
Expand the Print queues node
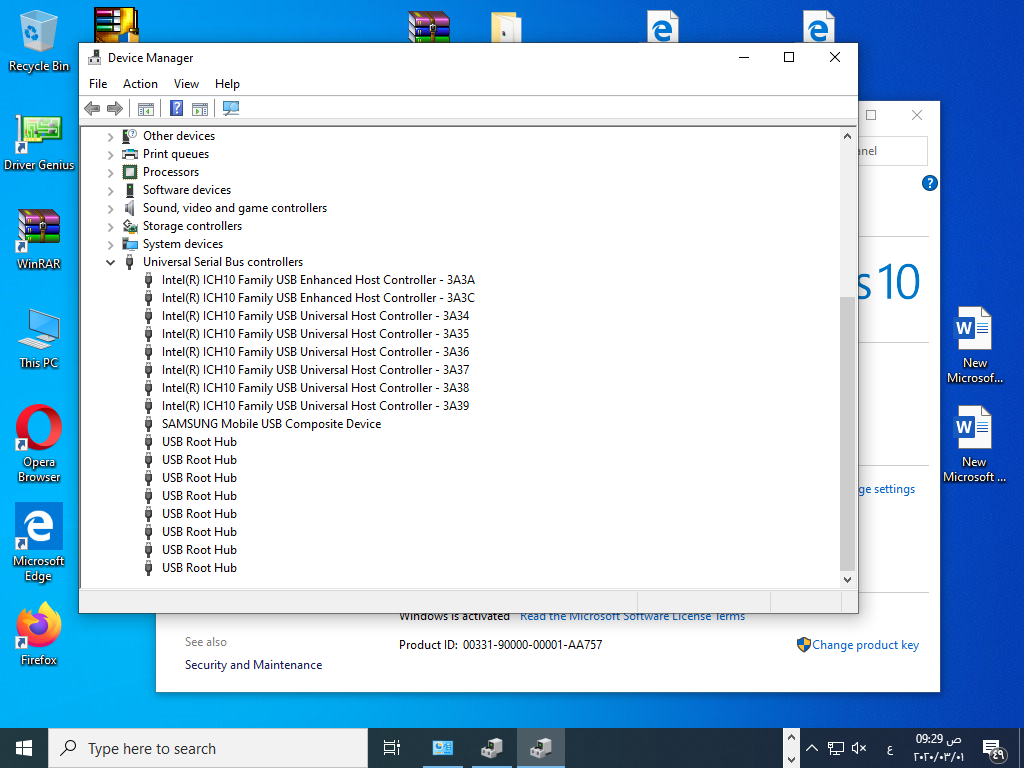point(110,155)
